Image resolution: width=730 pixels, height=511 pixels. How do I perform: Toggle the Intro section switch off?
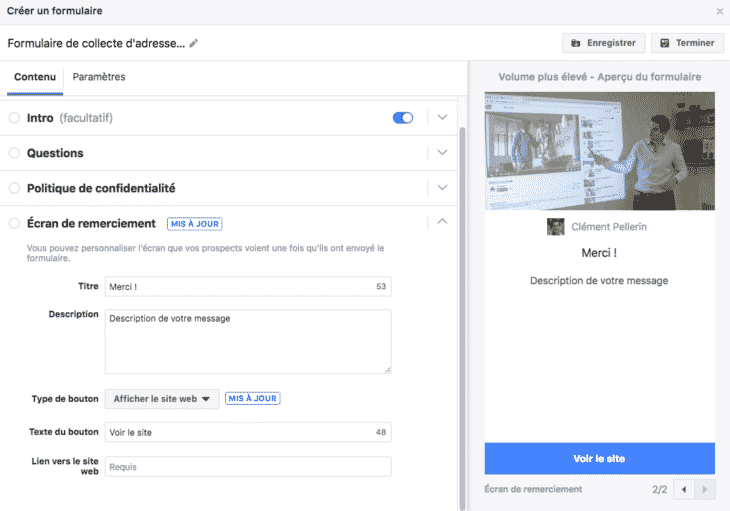(x=403, y=118)
